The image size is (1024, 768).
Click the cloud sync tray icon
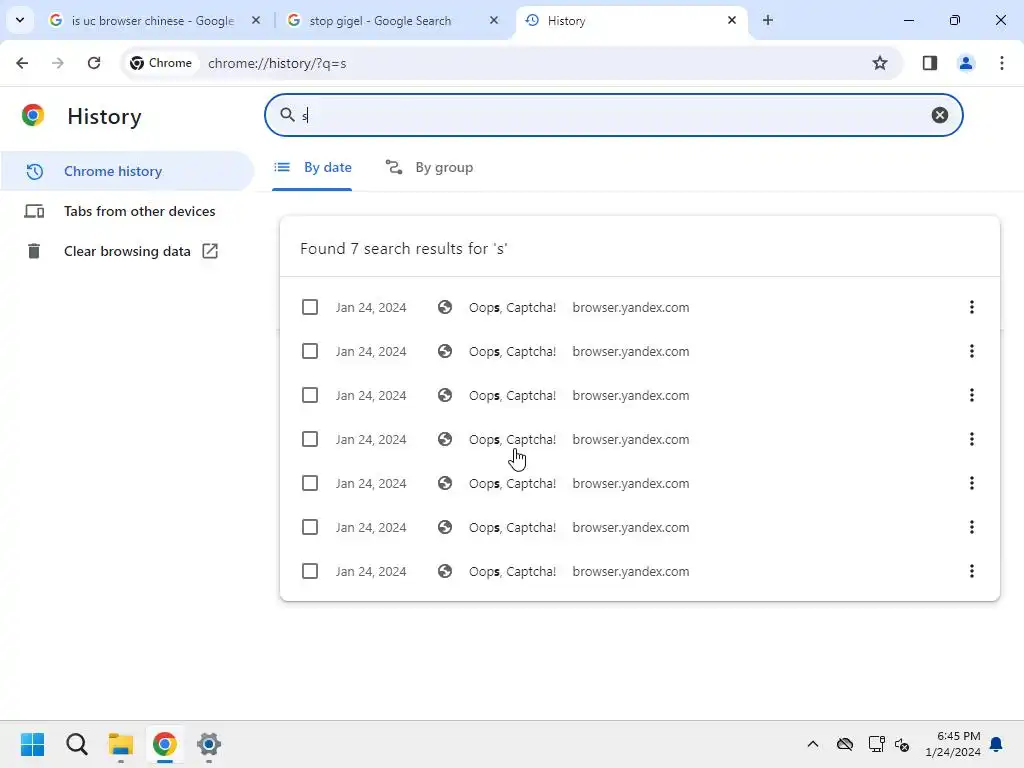pos(844,744)
